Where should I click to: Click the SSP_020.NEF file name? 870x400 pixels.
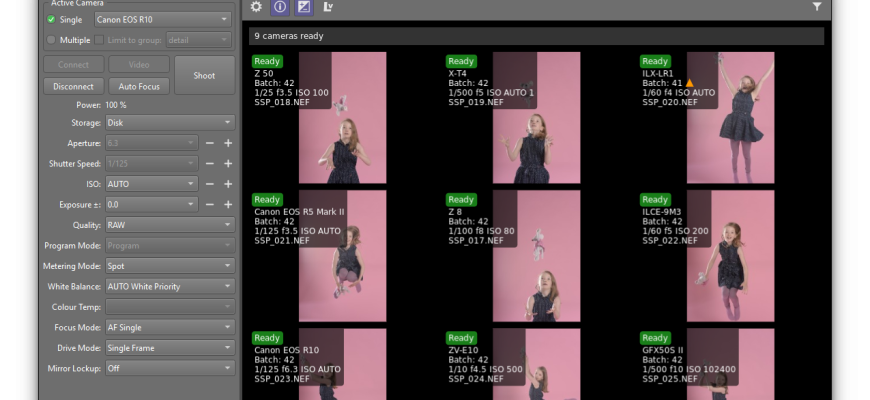[670, 103]
